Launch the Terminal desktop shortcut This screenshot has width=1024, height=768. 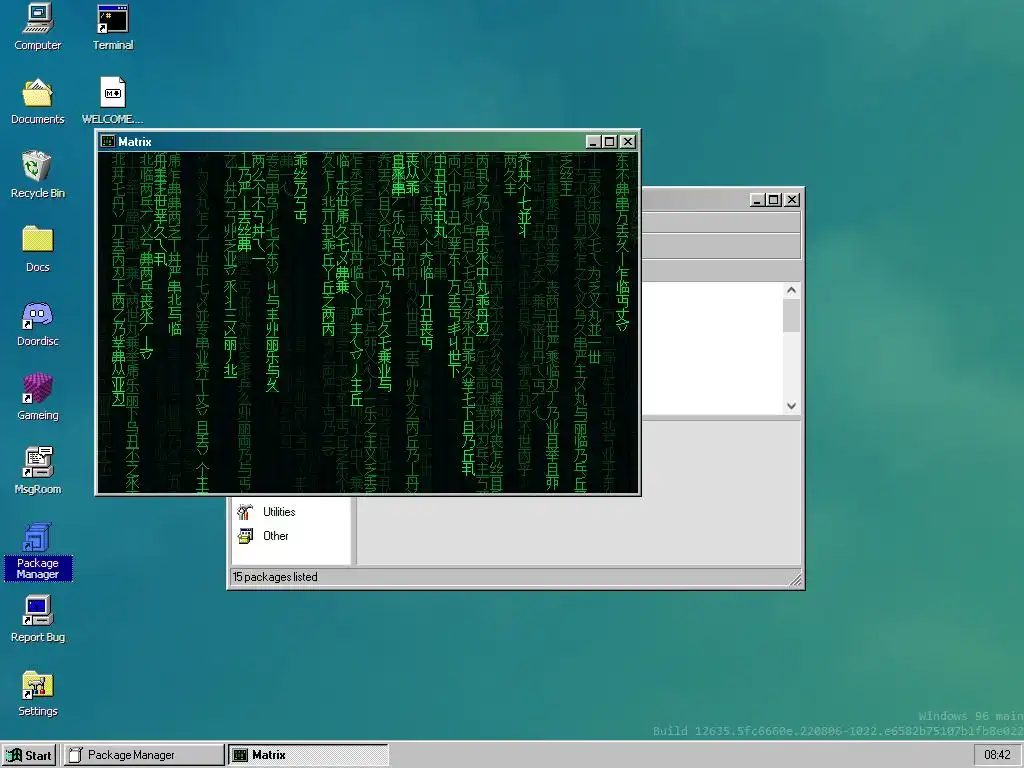(x=112, y=26)
